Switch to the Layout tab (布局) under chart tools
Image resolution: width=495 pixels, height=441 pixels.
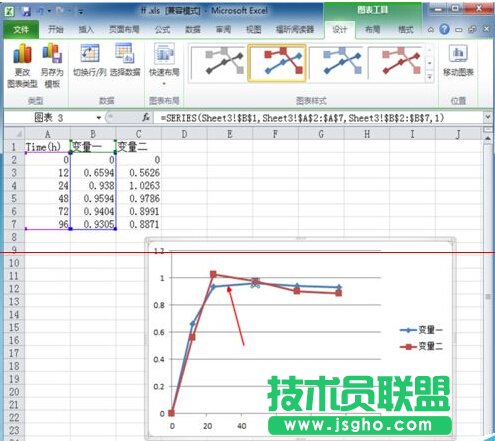[372, 30]
